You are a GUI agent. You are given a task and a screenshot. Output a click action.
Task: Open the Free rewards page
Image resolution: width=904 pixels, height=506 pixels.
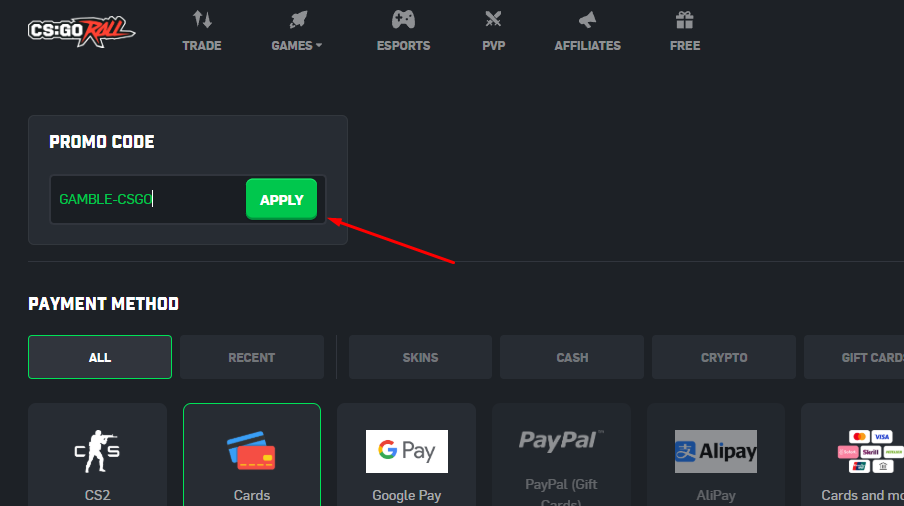coord(685,46)
